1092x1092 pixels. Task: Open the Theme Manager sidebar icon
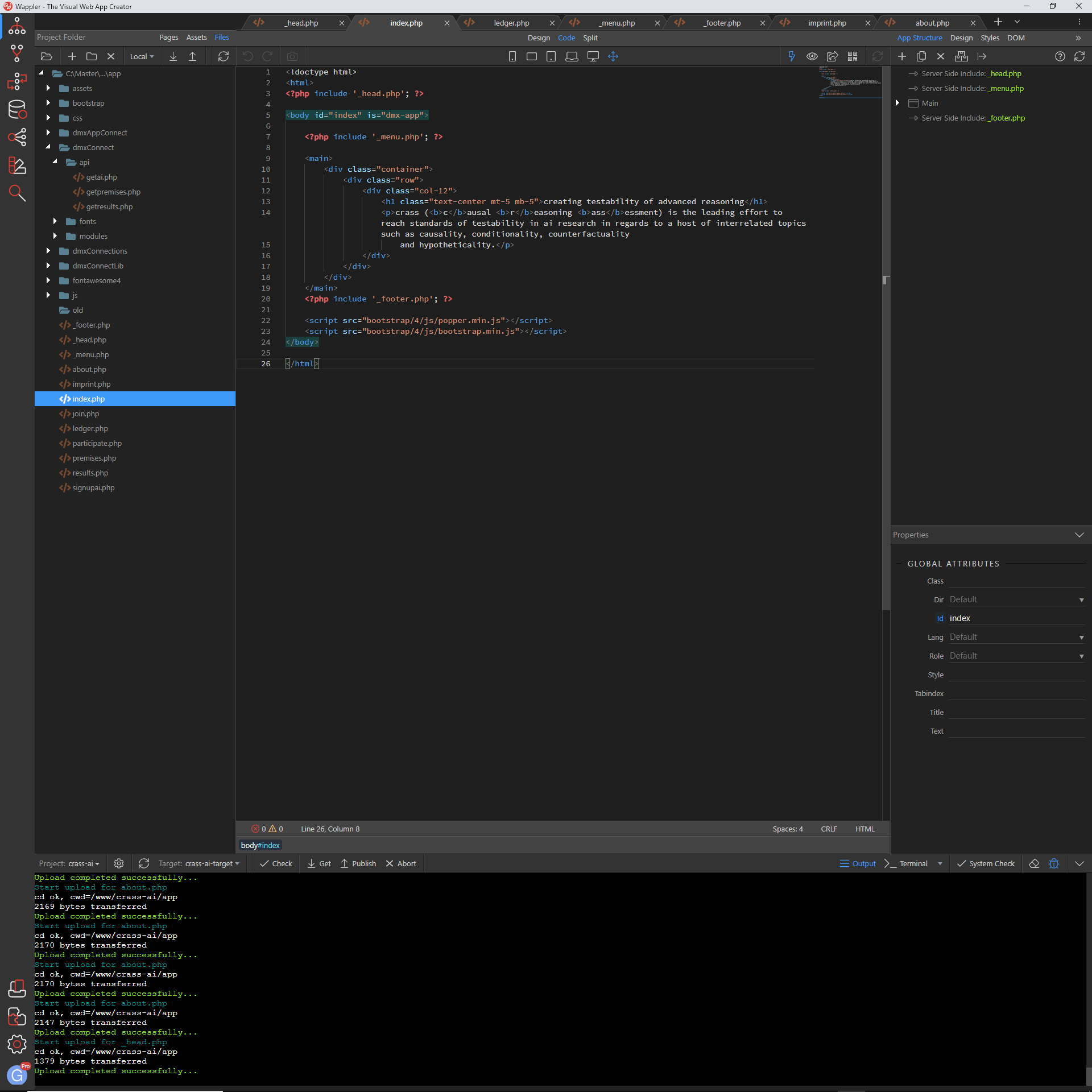[17, 166]
